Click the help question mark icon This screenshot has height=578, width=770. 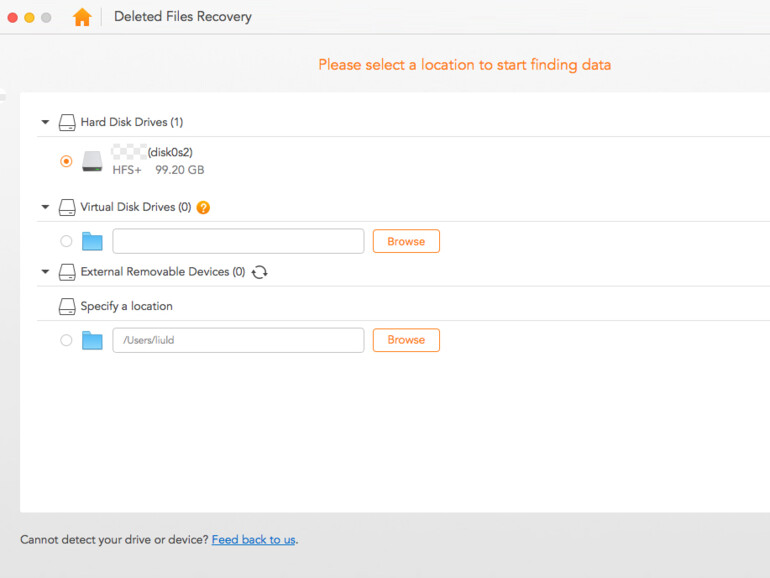click(203, 208)
